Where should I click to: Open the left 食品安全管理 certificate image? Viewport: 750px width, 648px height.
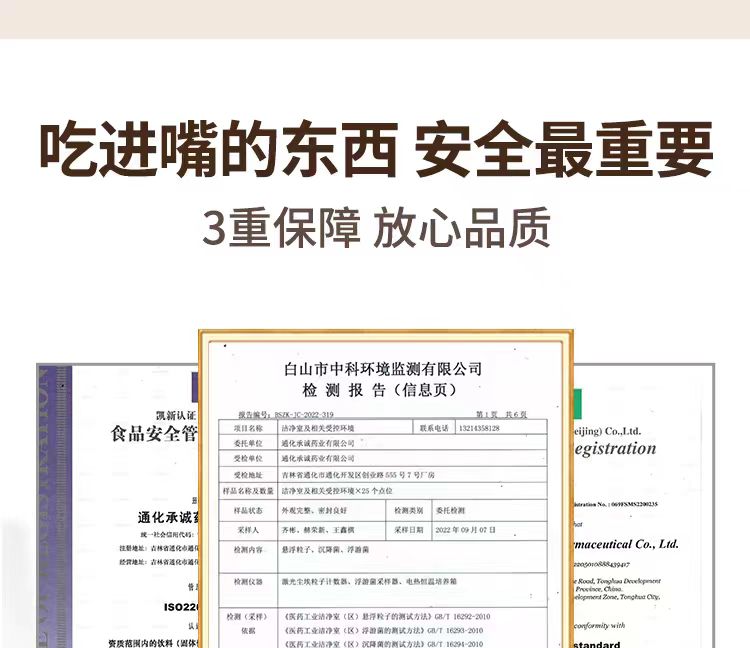[x=118, y=506]
